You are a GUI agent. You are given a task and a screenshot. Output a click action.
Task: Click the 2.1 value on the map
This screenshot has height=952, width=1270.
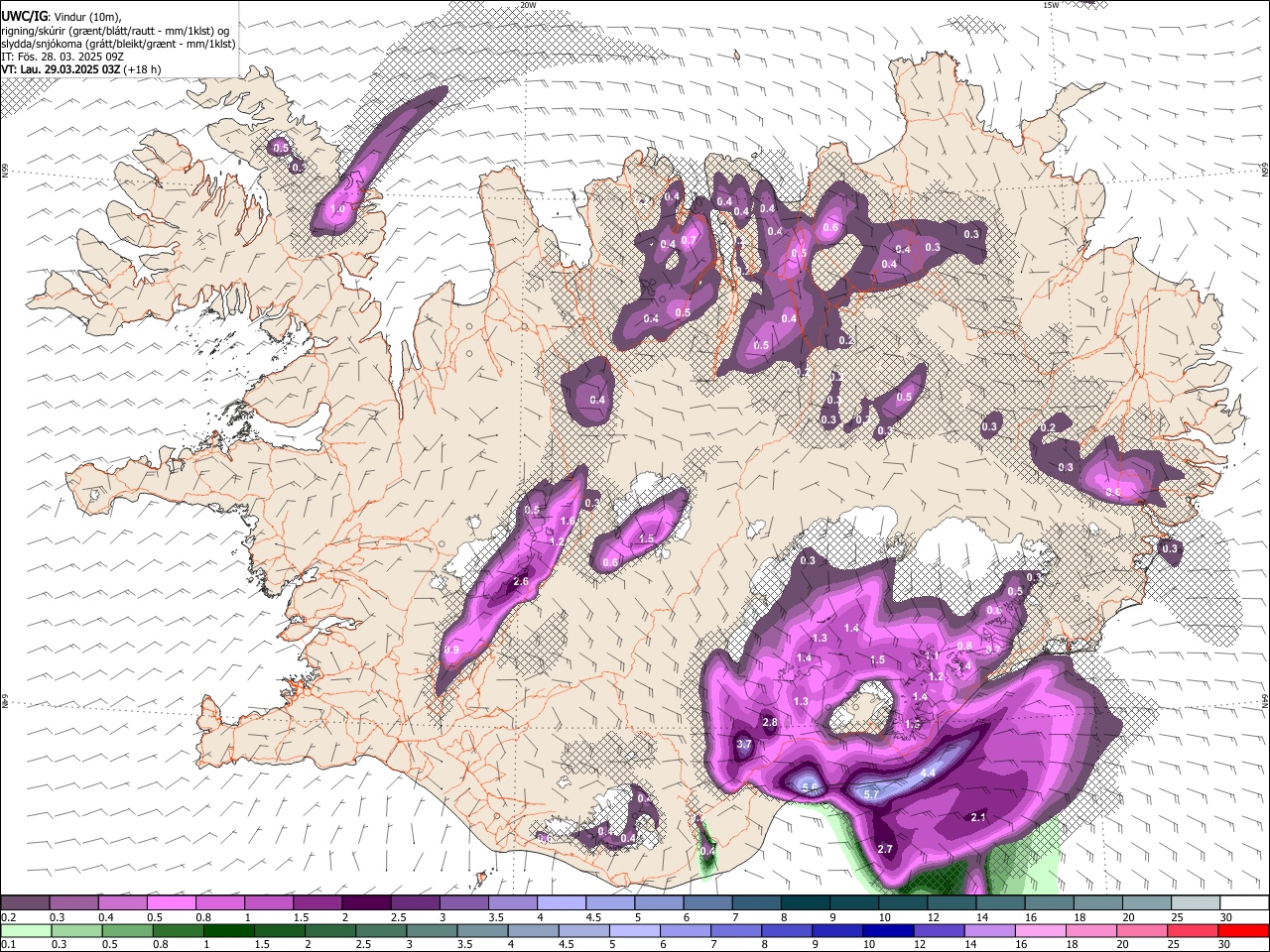978,817
